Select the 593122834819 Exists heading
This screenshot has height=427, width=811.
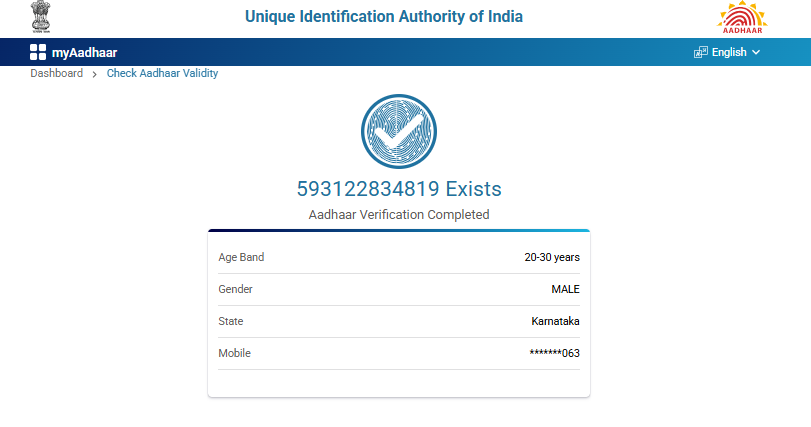pyautogui.click(x=399, y=189)
